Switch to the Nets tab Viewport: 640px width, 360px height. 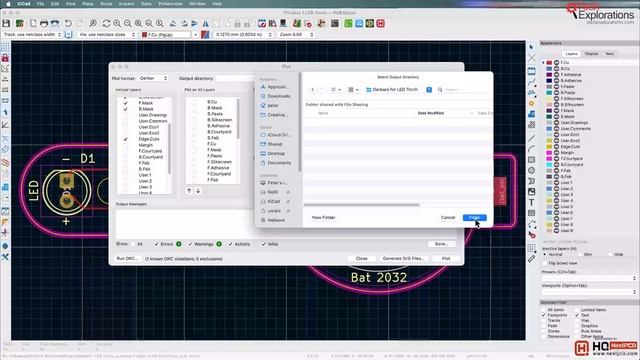pyautogui.click(x=609, y=54)
